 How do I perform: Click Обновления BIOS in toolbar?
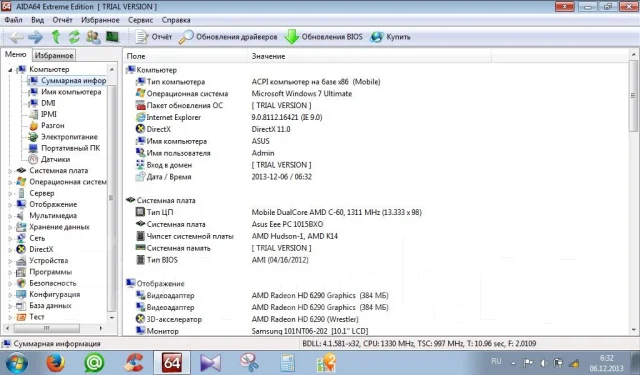324,37
